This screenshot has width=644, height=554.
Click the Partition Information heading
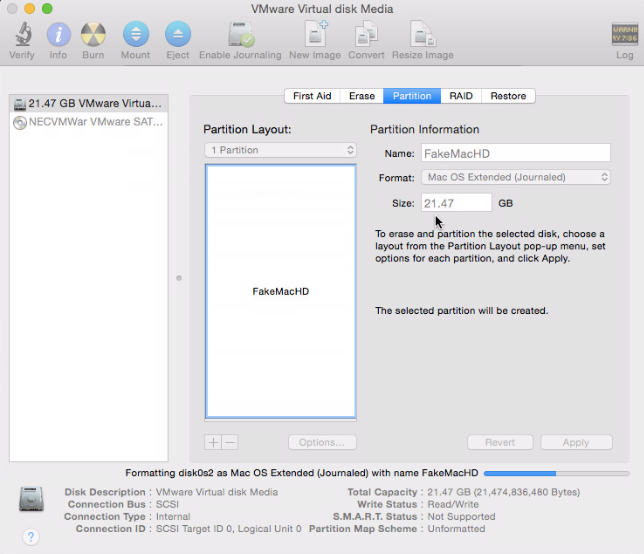(x=425, y=129)
